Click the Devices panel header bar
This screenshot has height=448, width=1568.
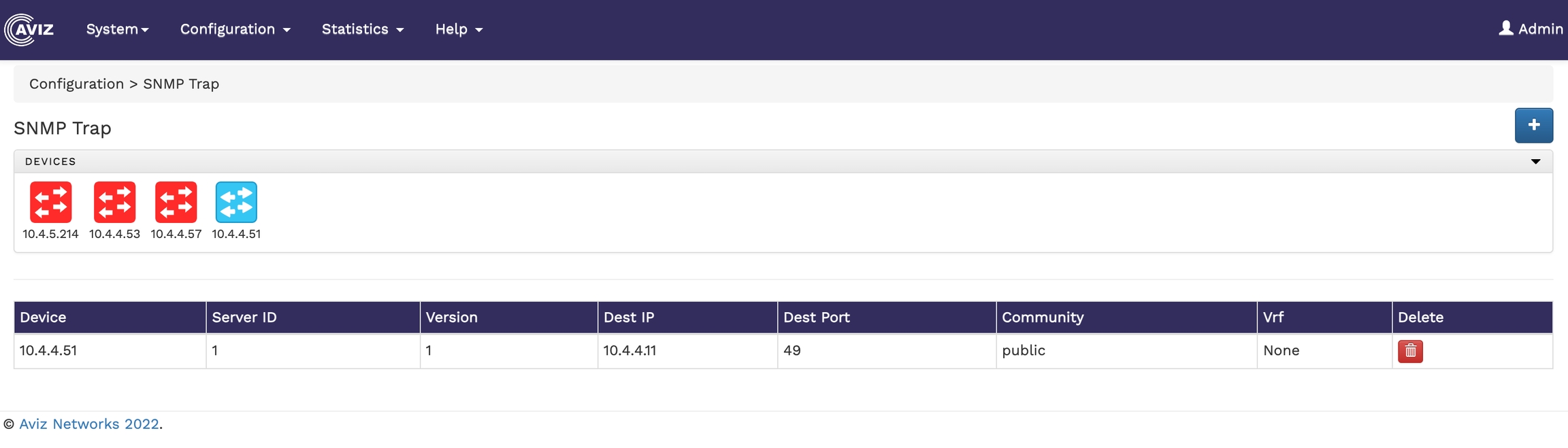[x=749, y=162]
